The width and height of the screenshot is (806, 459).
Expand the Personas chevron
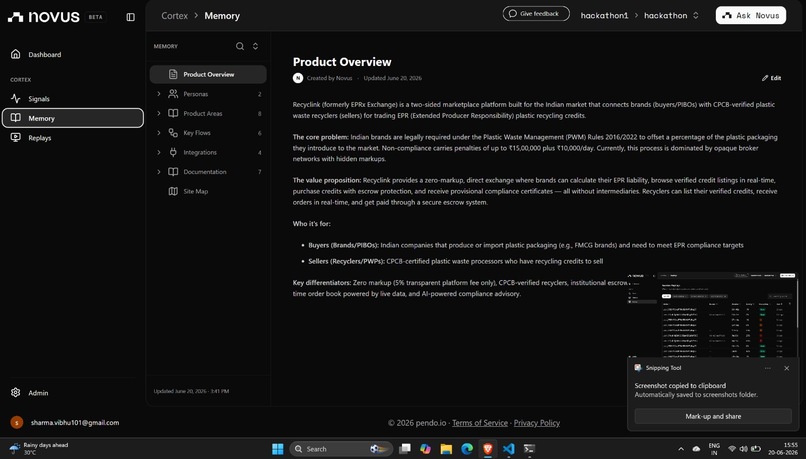click(159, 94)
